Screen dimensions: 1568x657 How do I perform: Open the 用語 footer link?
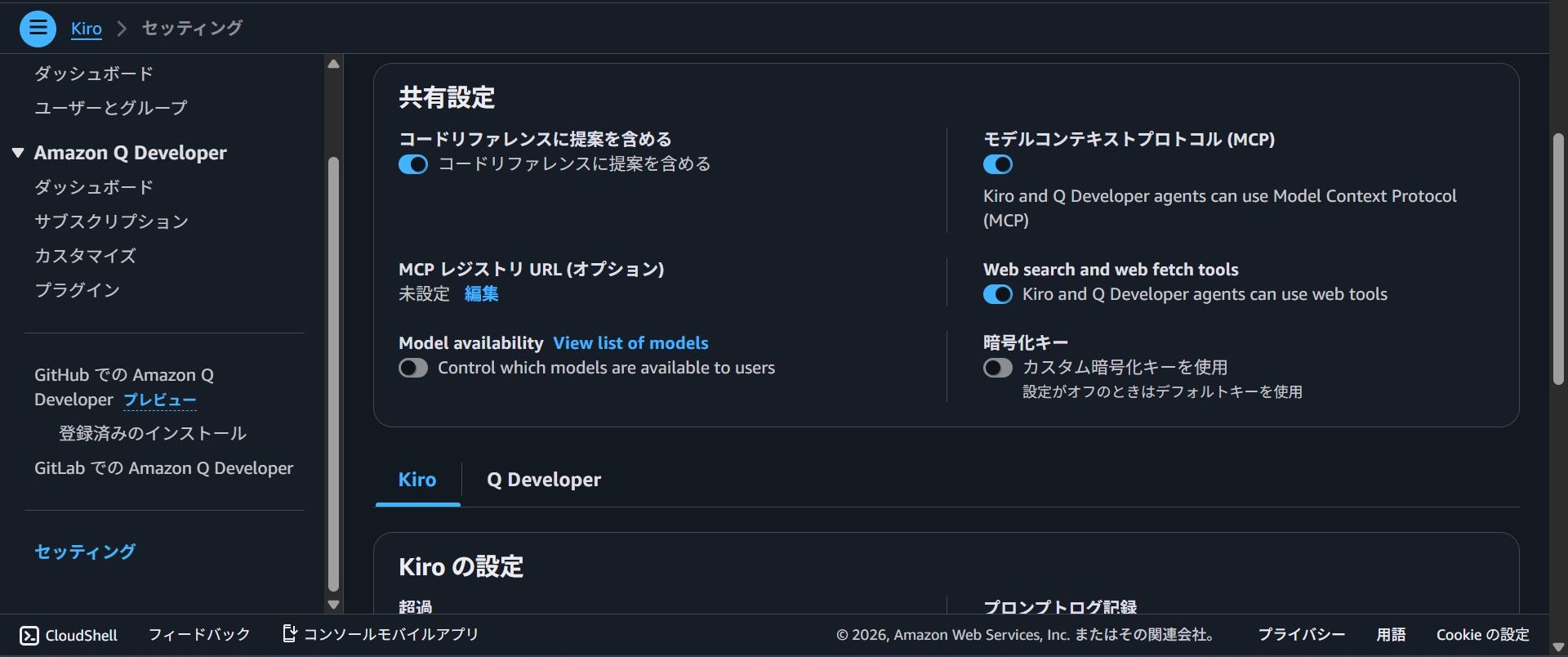pyautogui.click(x=1391, y=635)
